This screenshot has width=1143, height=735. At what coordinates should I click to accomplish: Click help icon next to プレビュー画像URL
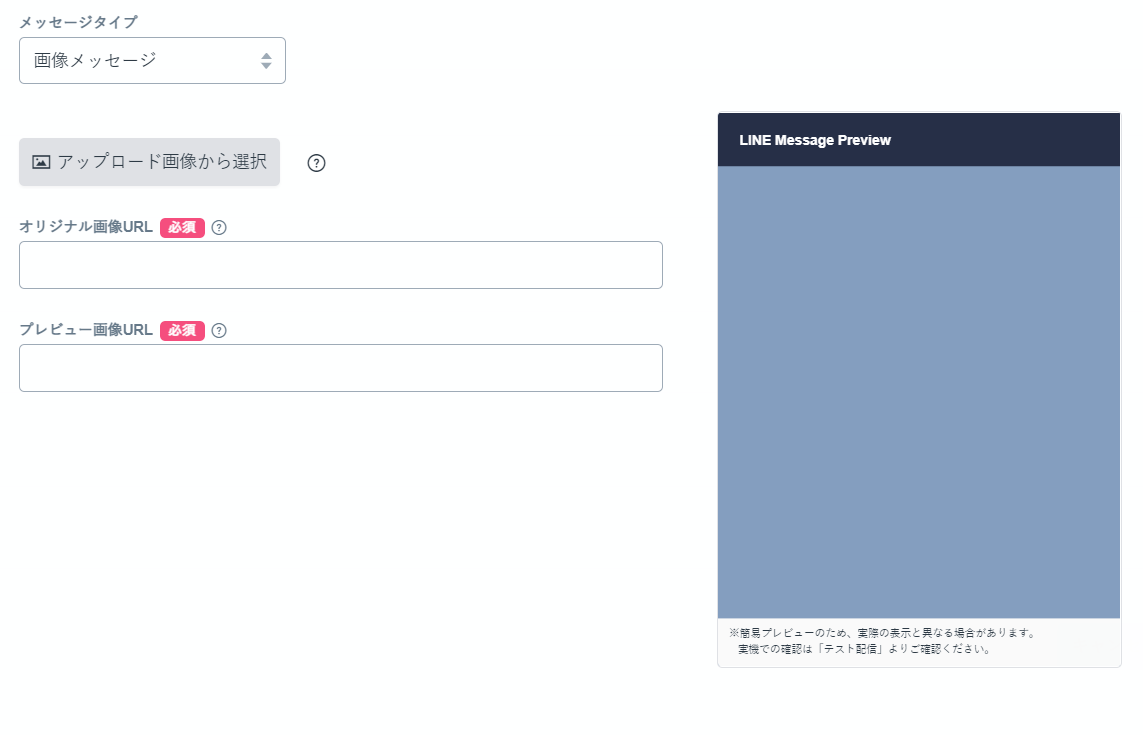(219, 330)
